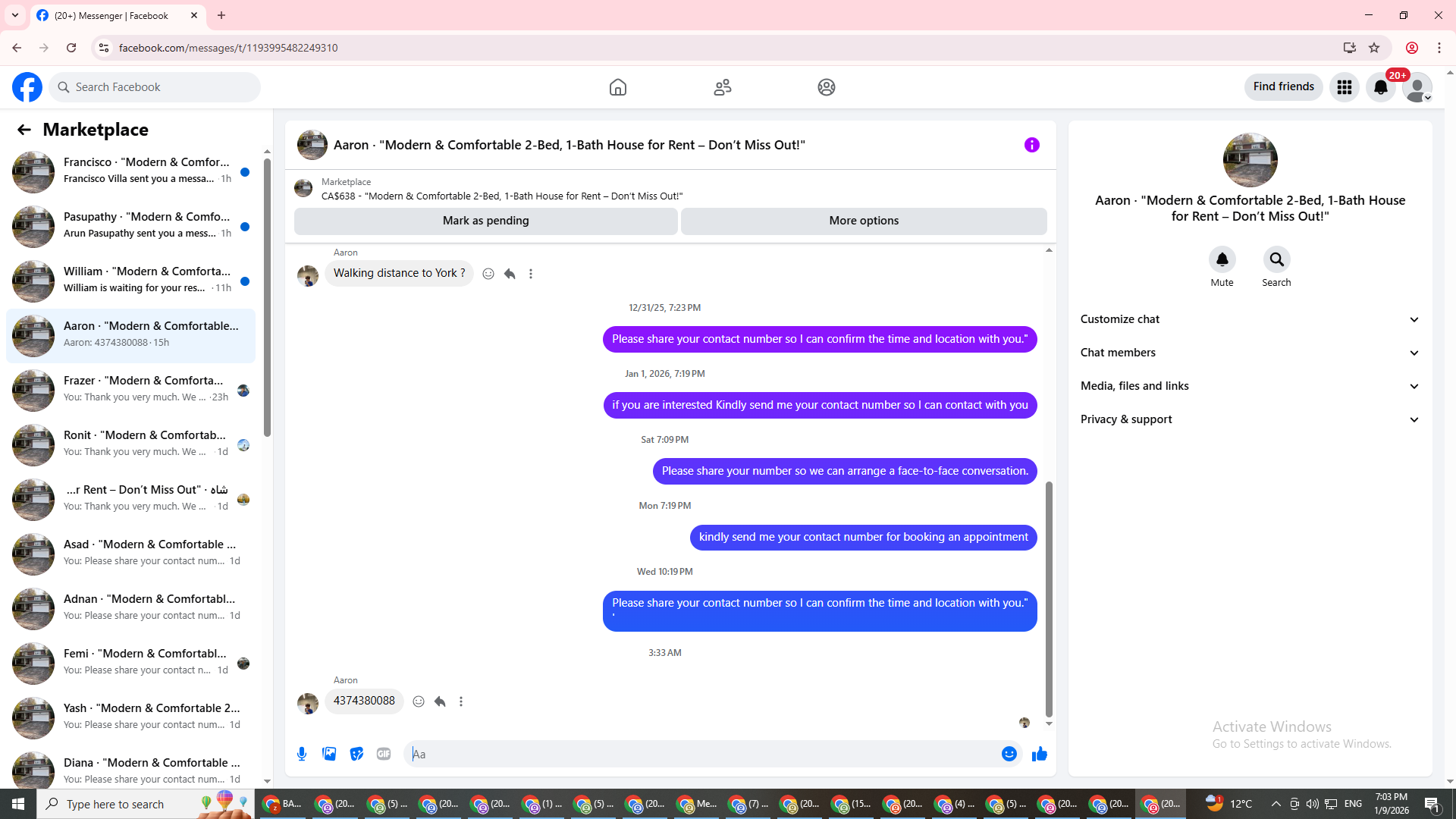Expand the Customize chat section
Screen dimensions: 1456x819
click(1249, 319)
